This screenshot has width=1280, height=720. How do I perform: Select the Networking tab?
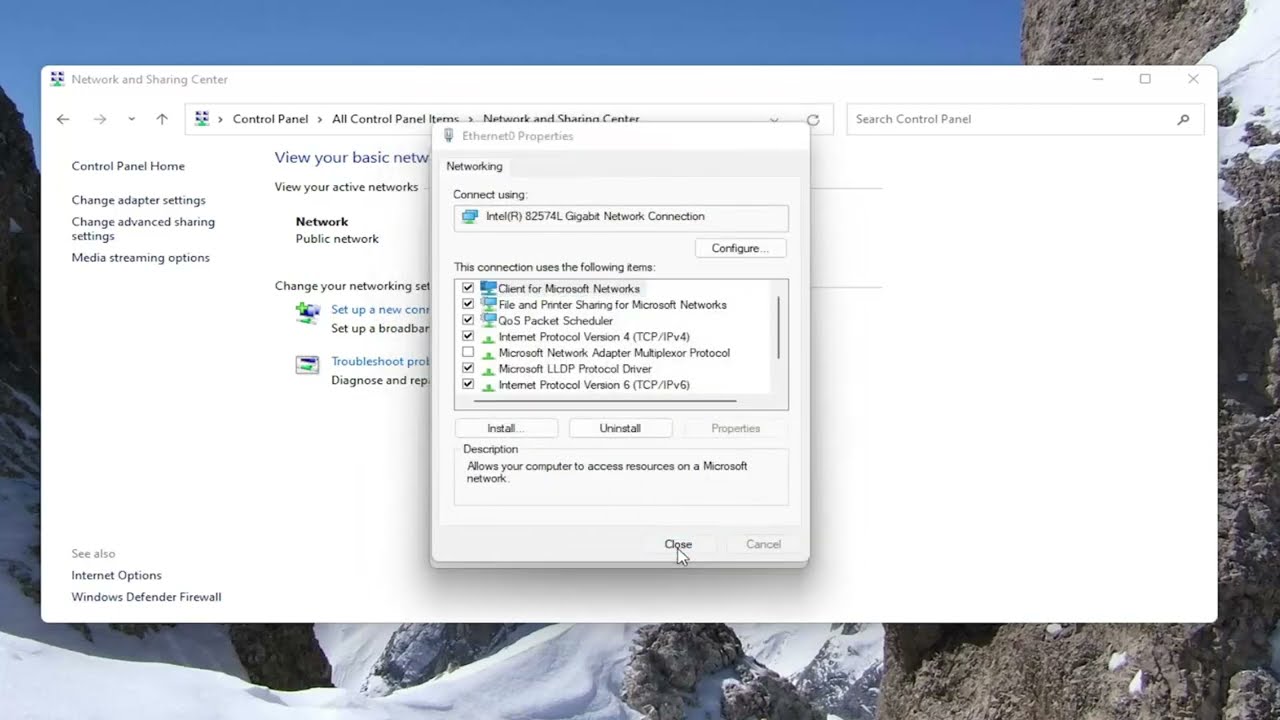tap(474, 166)
